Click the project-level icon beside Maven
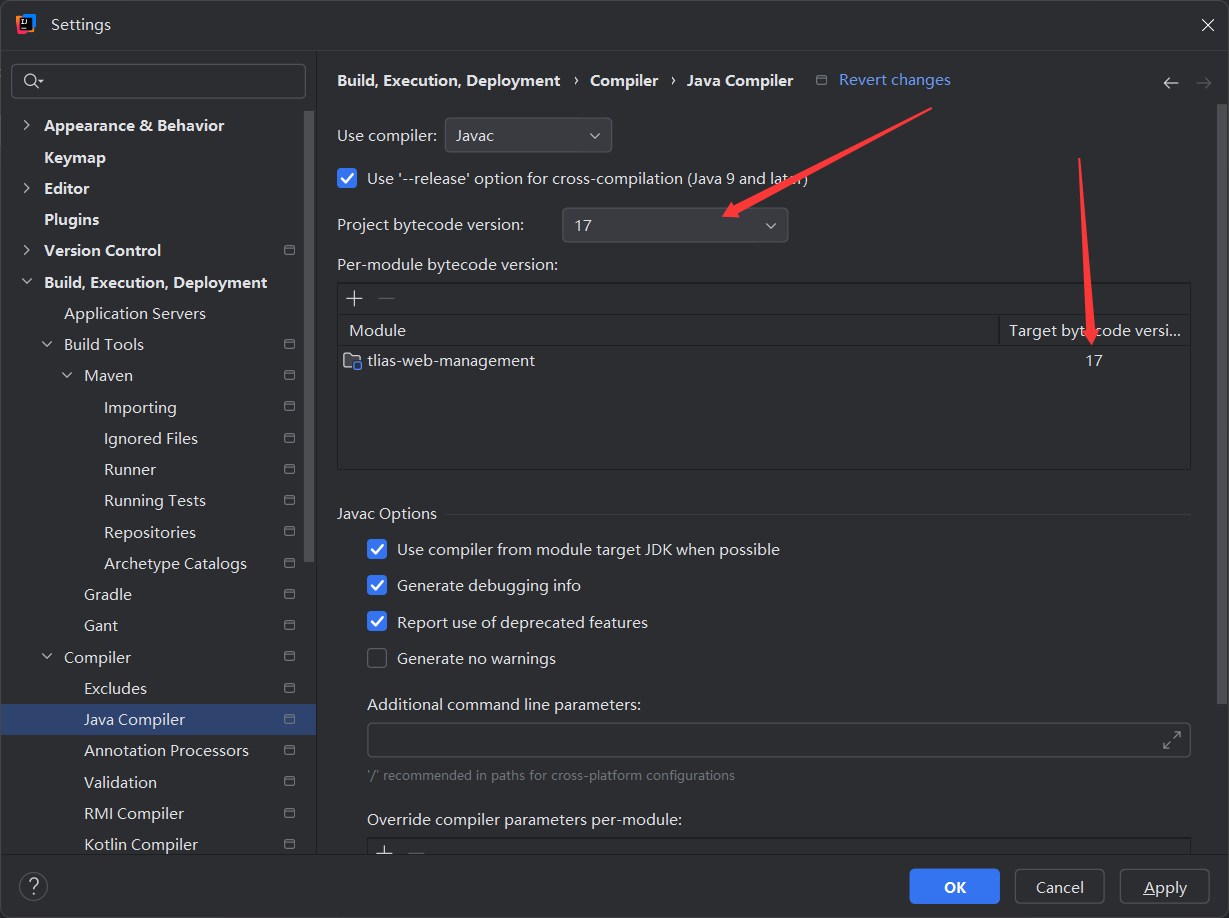 tap(289, 375)
